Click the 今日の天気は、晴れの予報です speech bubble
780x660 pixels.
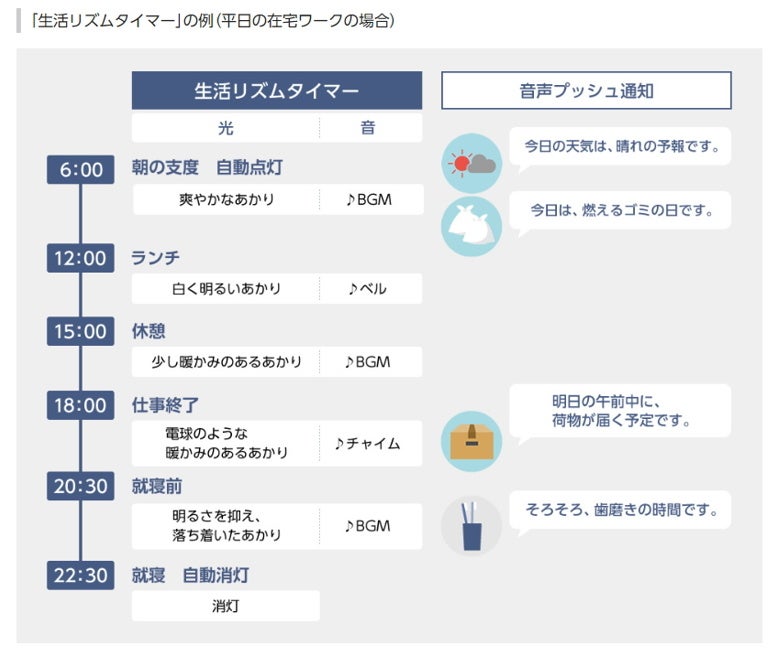(620, 147)
